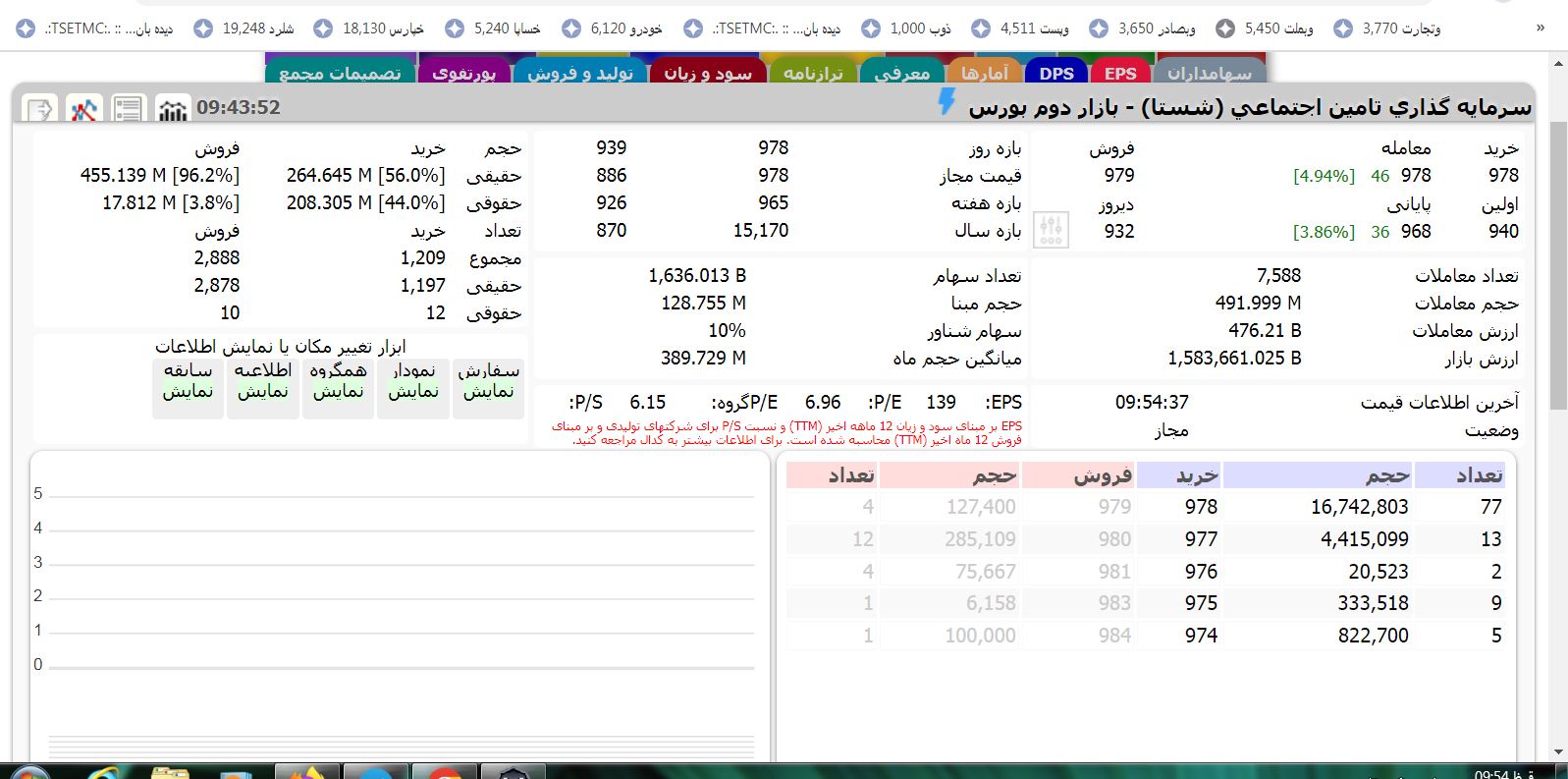Toggle the همگروه نمایش button
Image resolution: width=1568 pixels, height=779 pixels.
pyautogui.click(x=338, y=389)
